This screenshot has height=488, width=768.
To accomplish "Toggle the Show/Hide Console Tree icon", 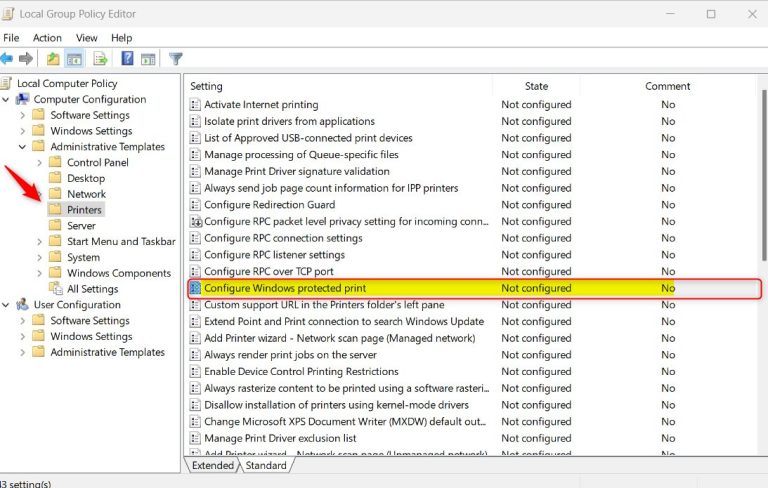I will (x=74, y=59).
